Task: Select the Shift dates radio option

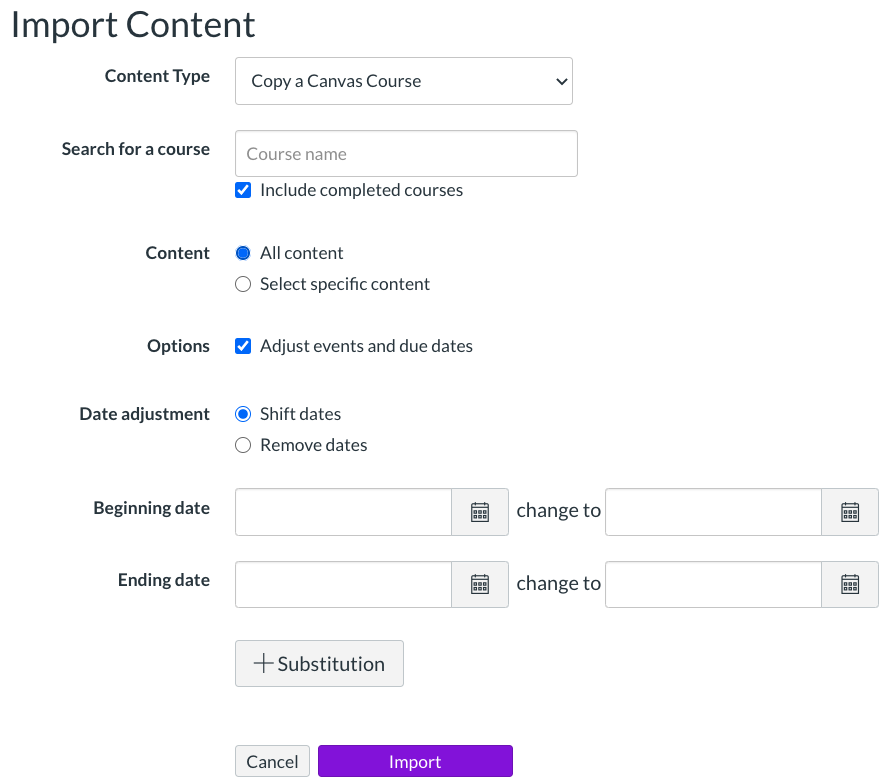Action: click(243, 414)
